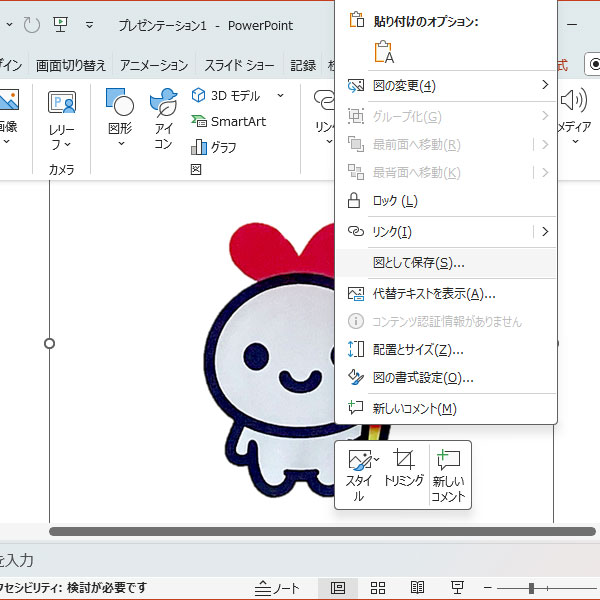Click 新しいコメント in mini toolbar
This screenshot has height=600, width=600.
[449, 476]
